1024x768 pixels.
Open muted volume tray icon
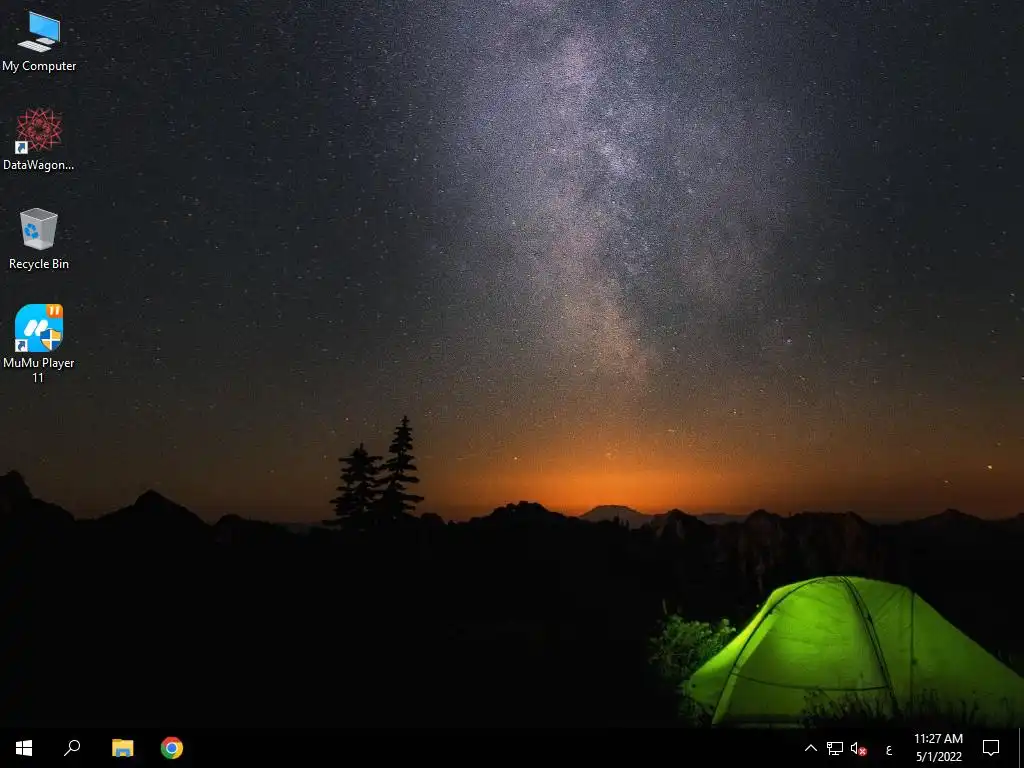coord(858,748)
